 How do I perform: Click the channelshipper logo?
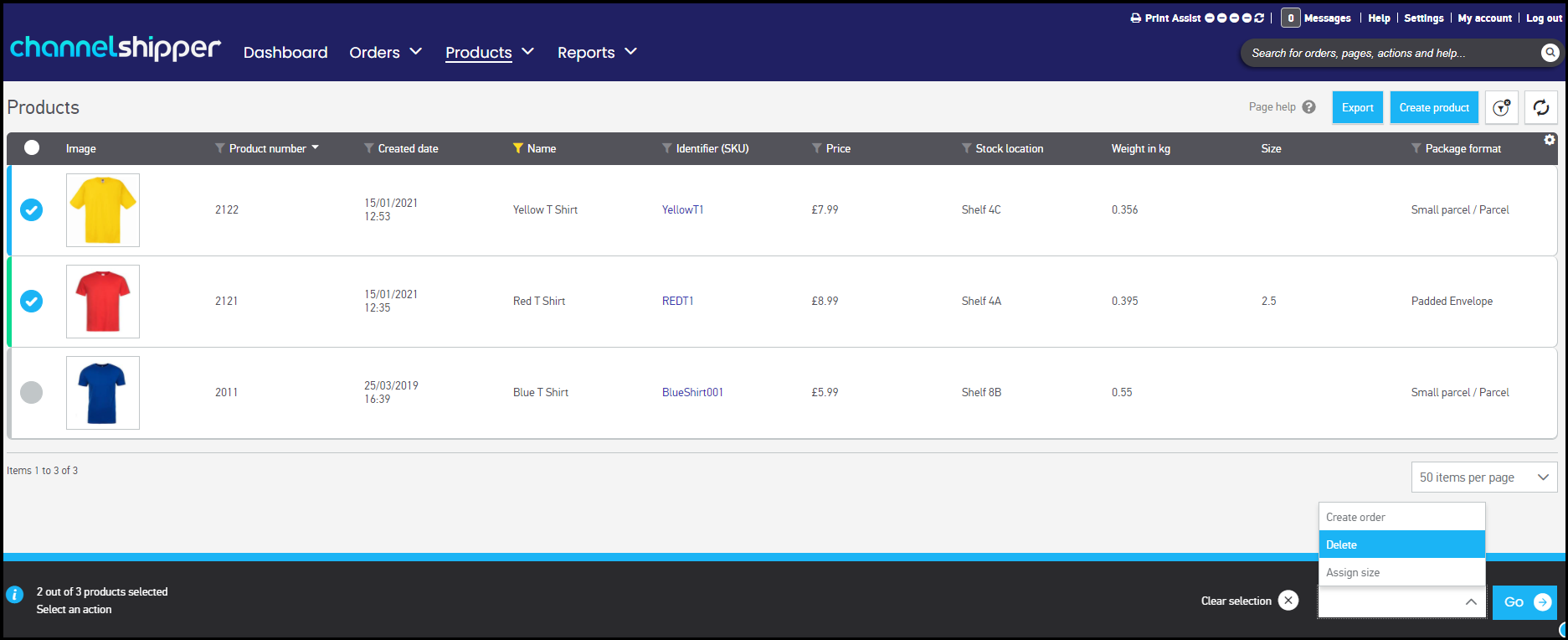coord(116,48)
